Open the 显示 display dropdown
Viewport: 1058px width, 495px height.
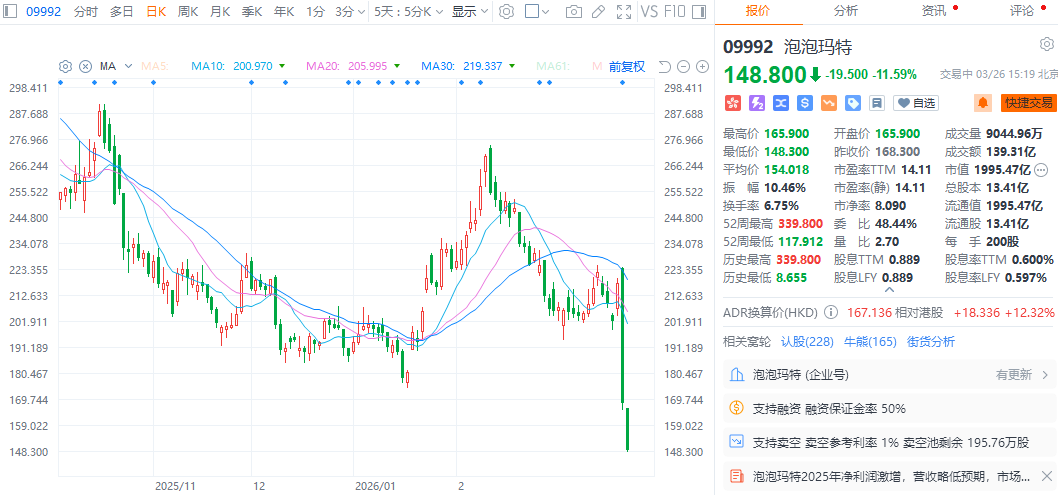point(469,11)
